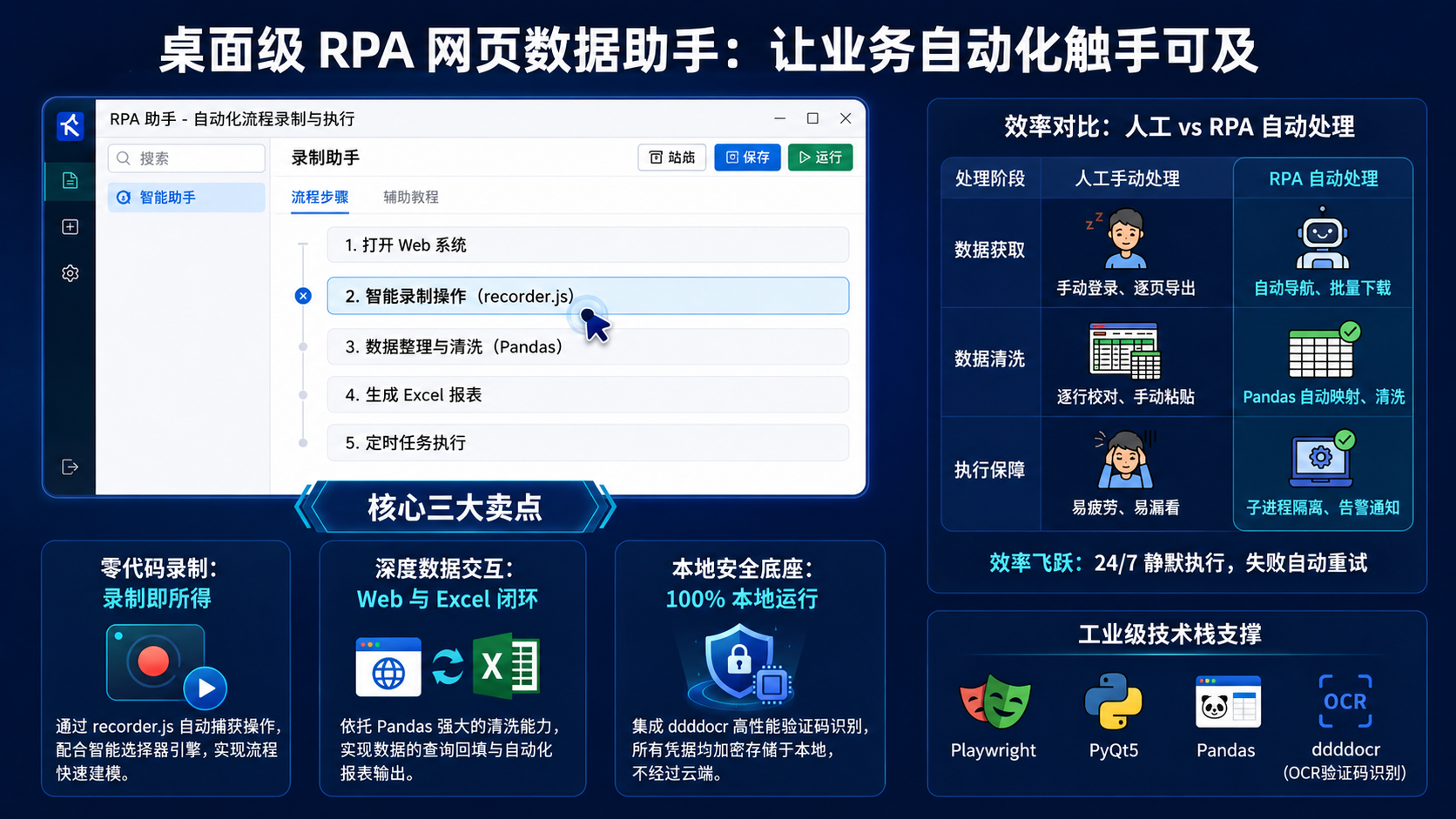Click the 工业级技术栈支撑 heading

[x=1170, y=634]
